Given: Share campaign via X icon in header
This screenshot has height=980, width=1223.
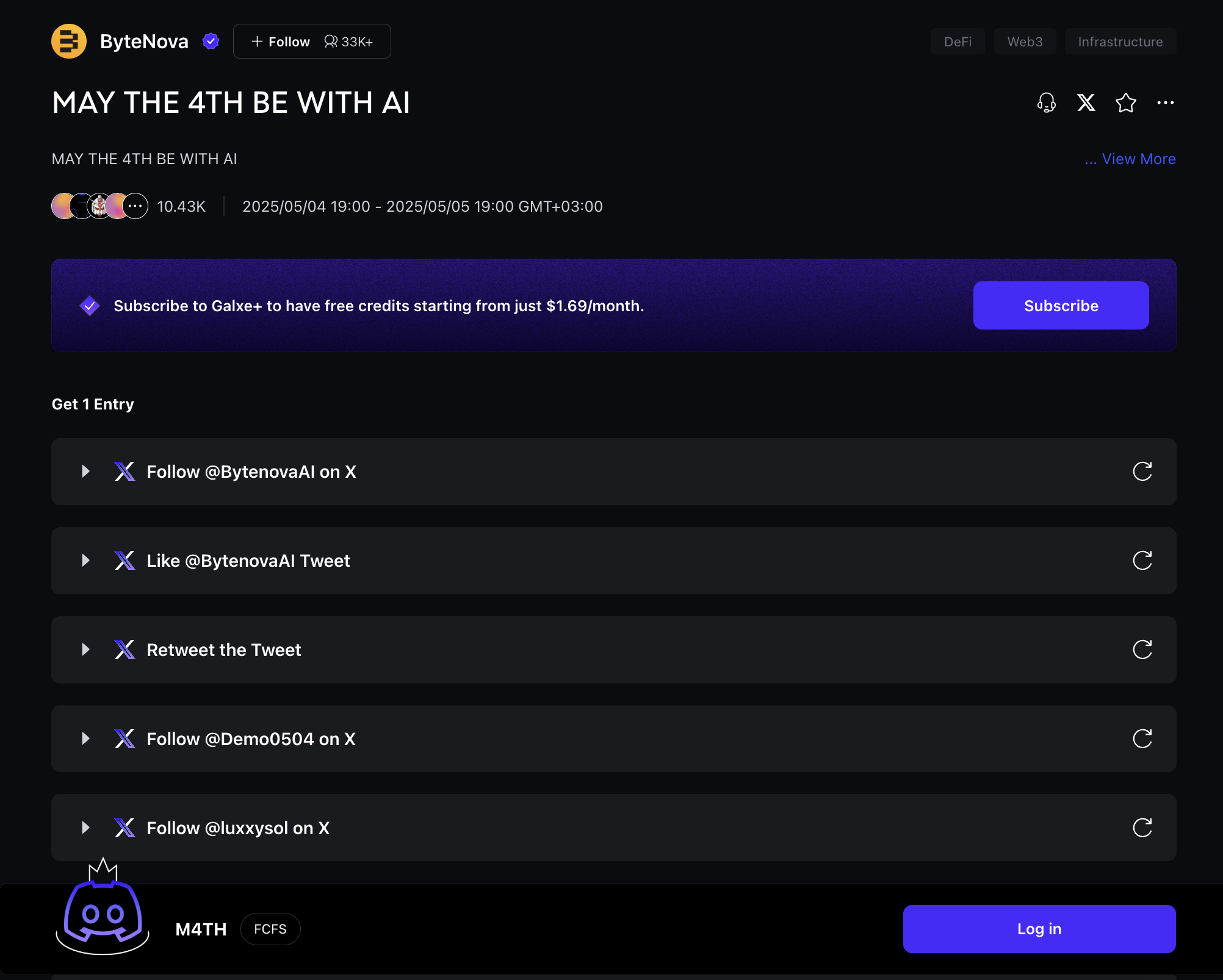Looking at the screenshot, I should tap(1086, 103).
